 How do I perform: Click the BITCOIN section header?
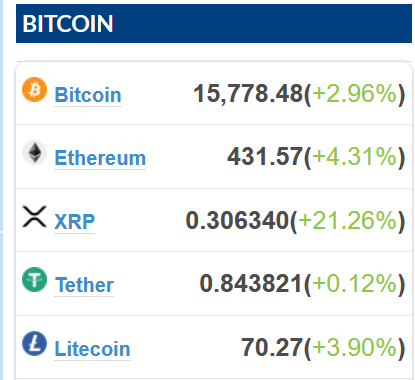(214, 24)
